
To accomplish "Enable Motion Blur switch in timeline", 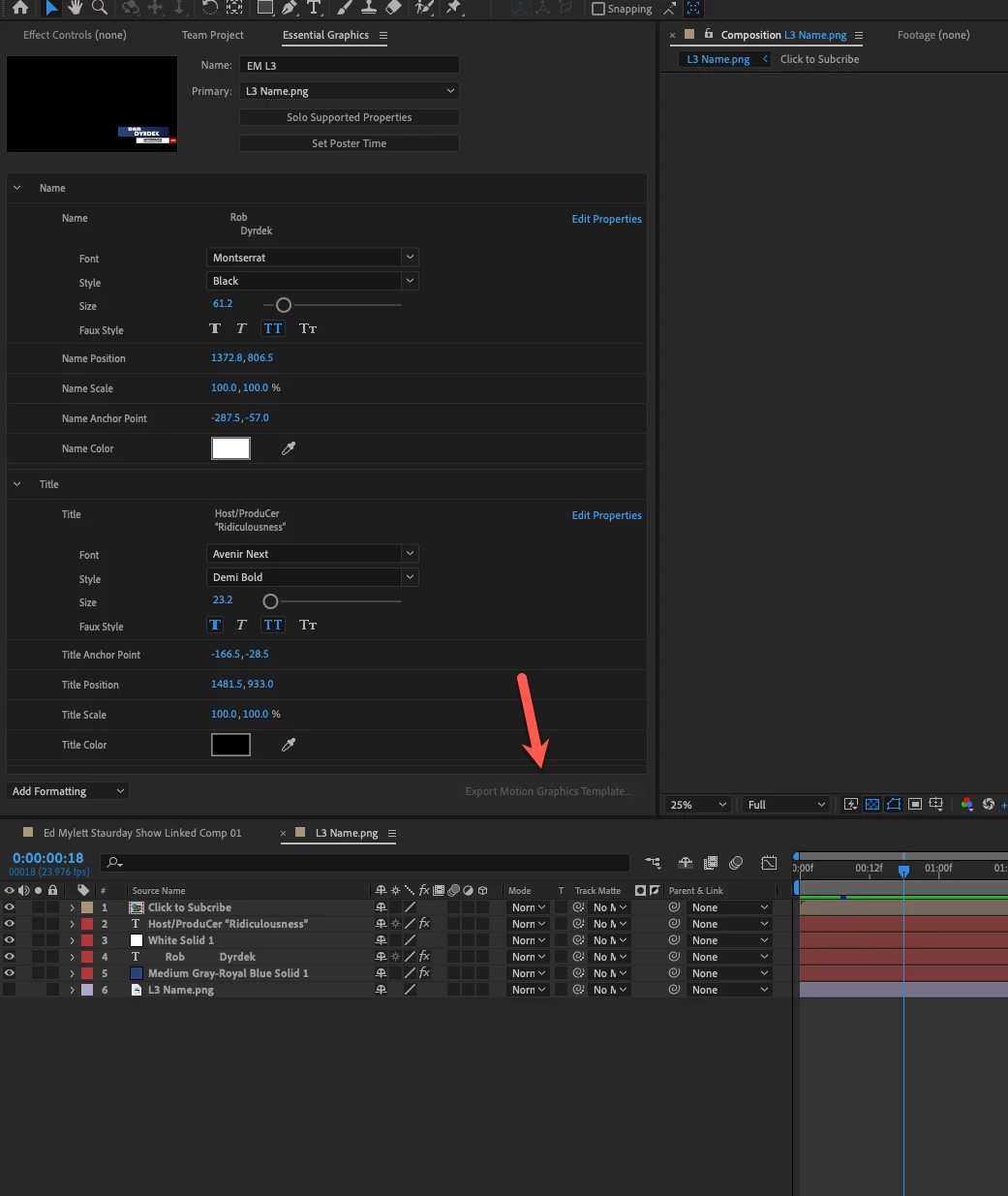I will click(x=736, y=863).
